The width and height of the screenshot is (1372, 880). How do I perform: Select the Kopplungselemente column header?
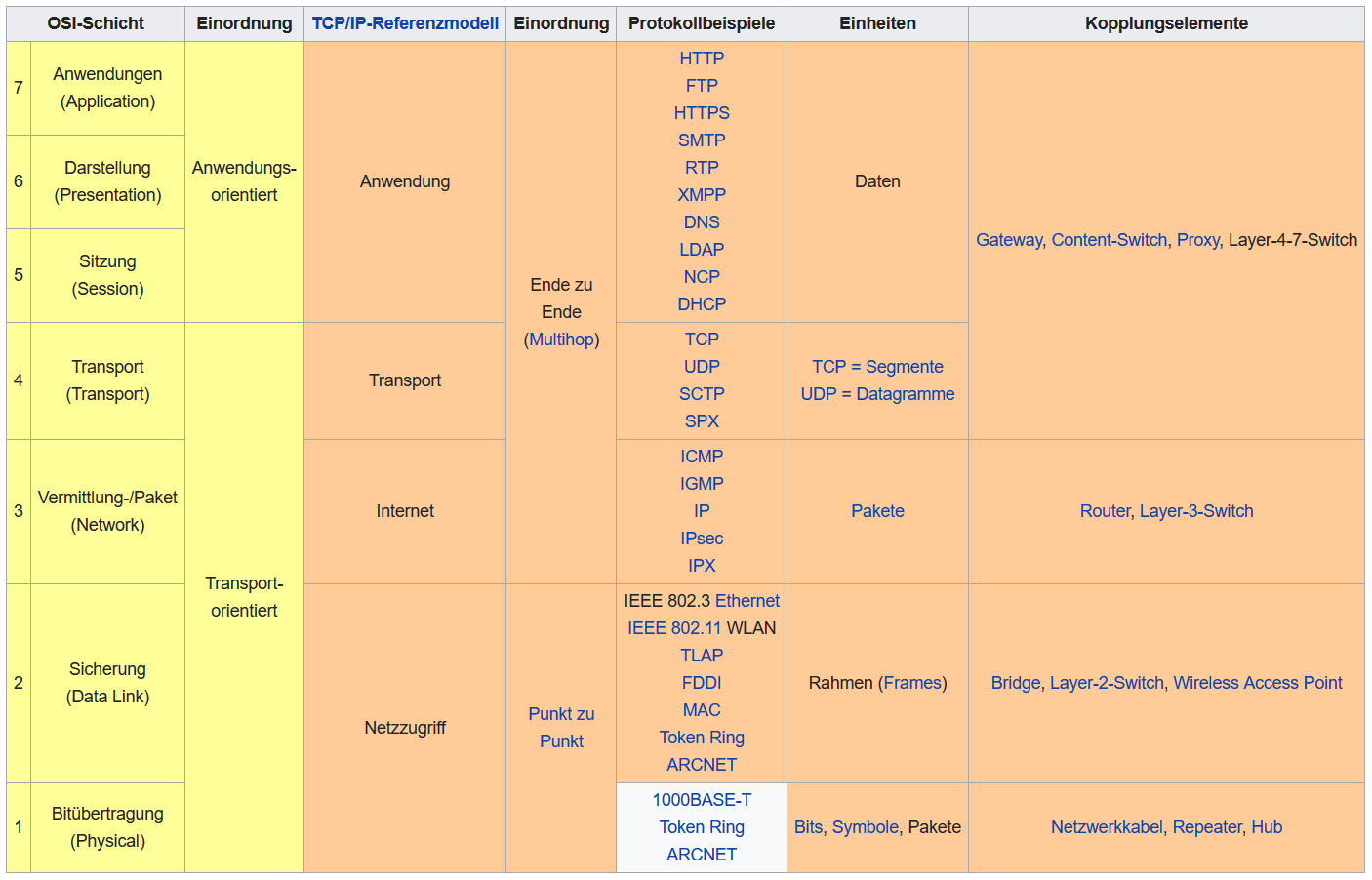click(x=1166, y=23)
